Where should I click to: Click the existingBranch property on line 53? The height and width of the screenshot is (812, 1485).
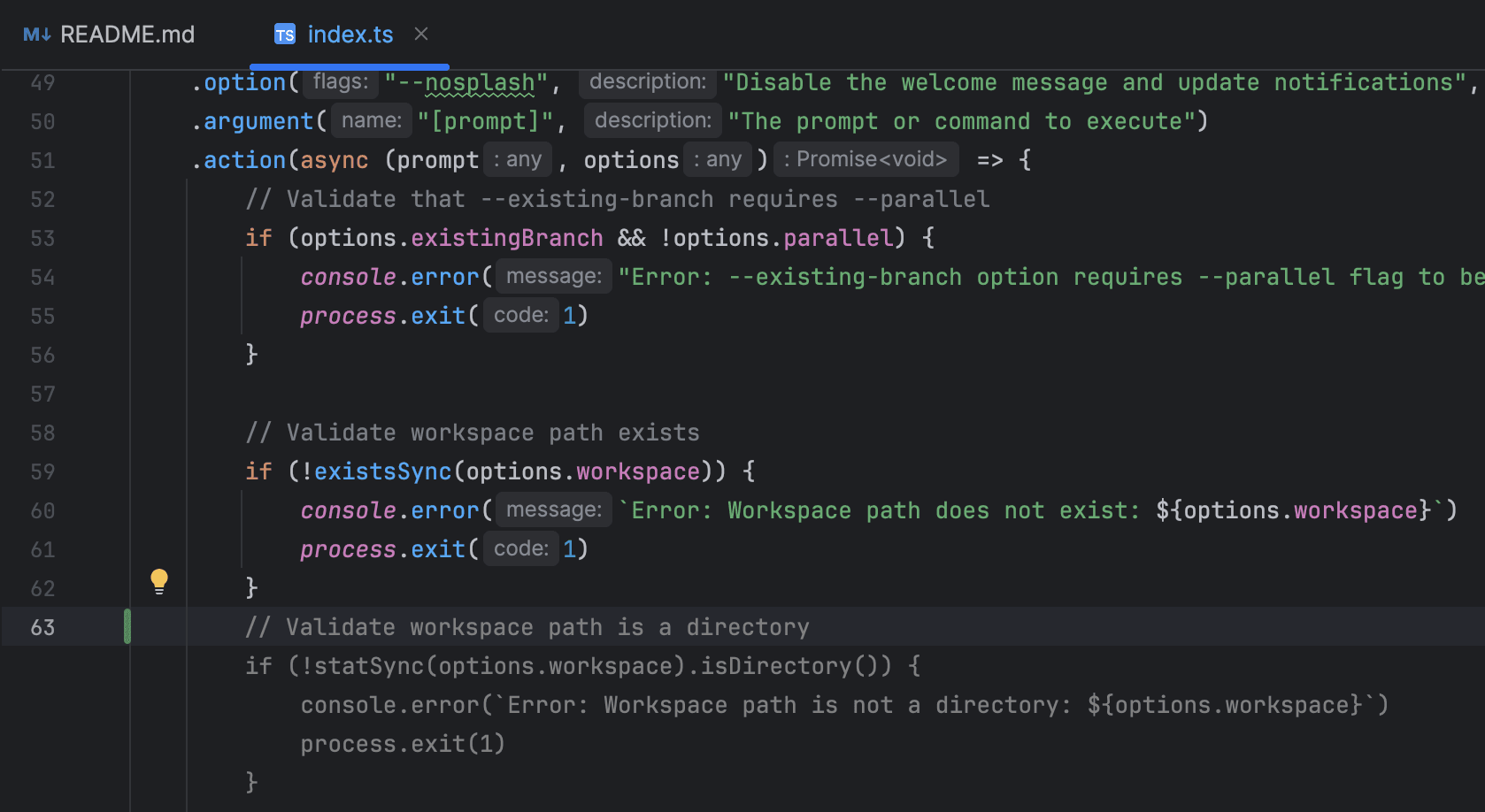point(506,238)
